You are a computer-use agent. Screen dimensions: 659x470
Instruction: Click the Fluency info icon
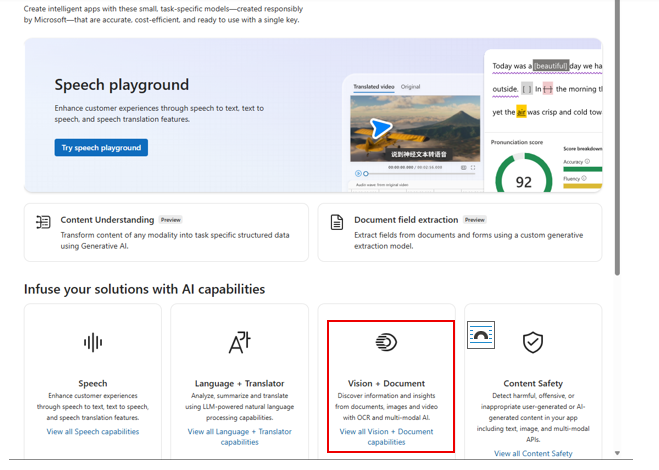click(x=584, y=178)
